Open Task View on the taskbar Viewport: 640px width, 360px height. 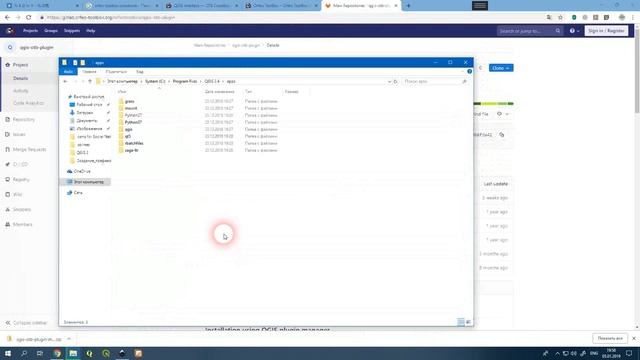(x=40, y=353)
